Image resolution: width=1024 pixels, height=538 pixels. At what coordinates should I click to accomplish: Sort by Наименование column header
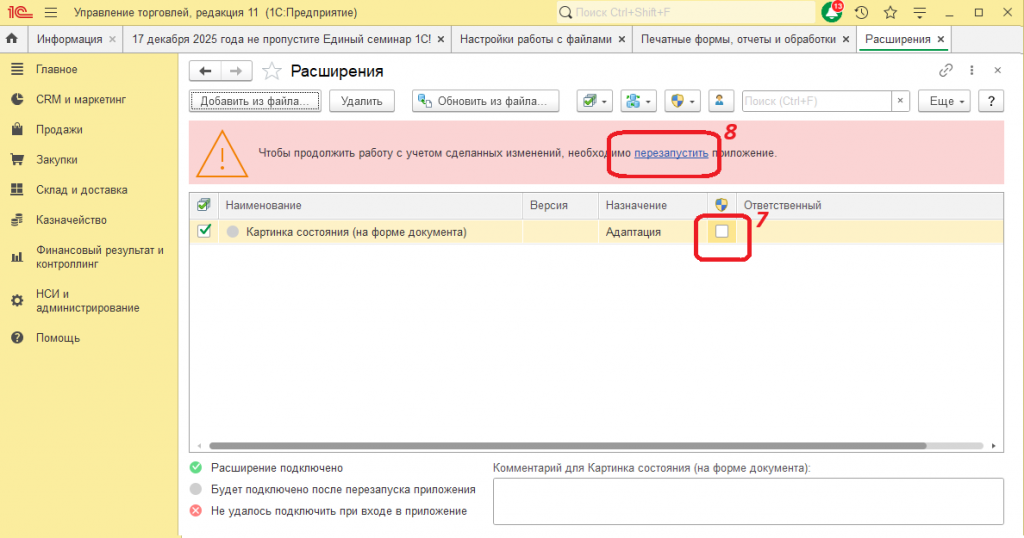tap(370, 205)
